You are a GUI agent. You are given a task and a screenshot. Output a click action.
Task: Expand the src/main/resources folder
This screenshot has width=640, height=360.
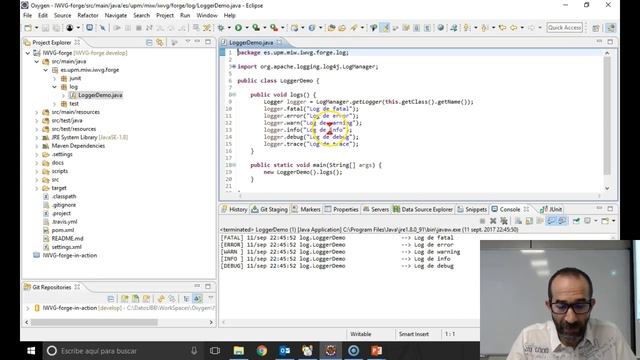(x=37, y=112)
